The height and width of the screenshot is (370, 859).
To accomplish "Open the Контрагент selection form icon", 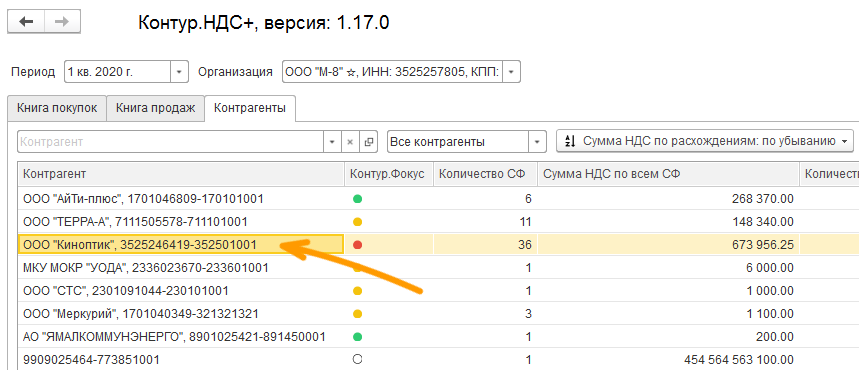I will [369, 142].
